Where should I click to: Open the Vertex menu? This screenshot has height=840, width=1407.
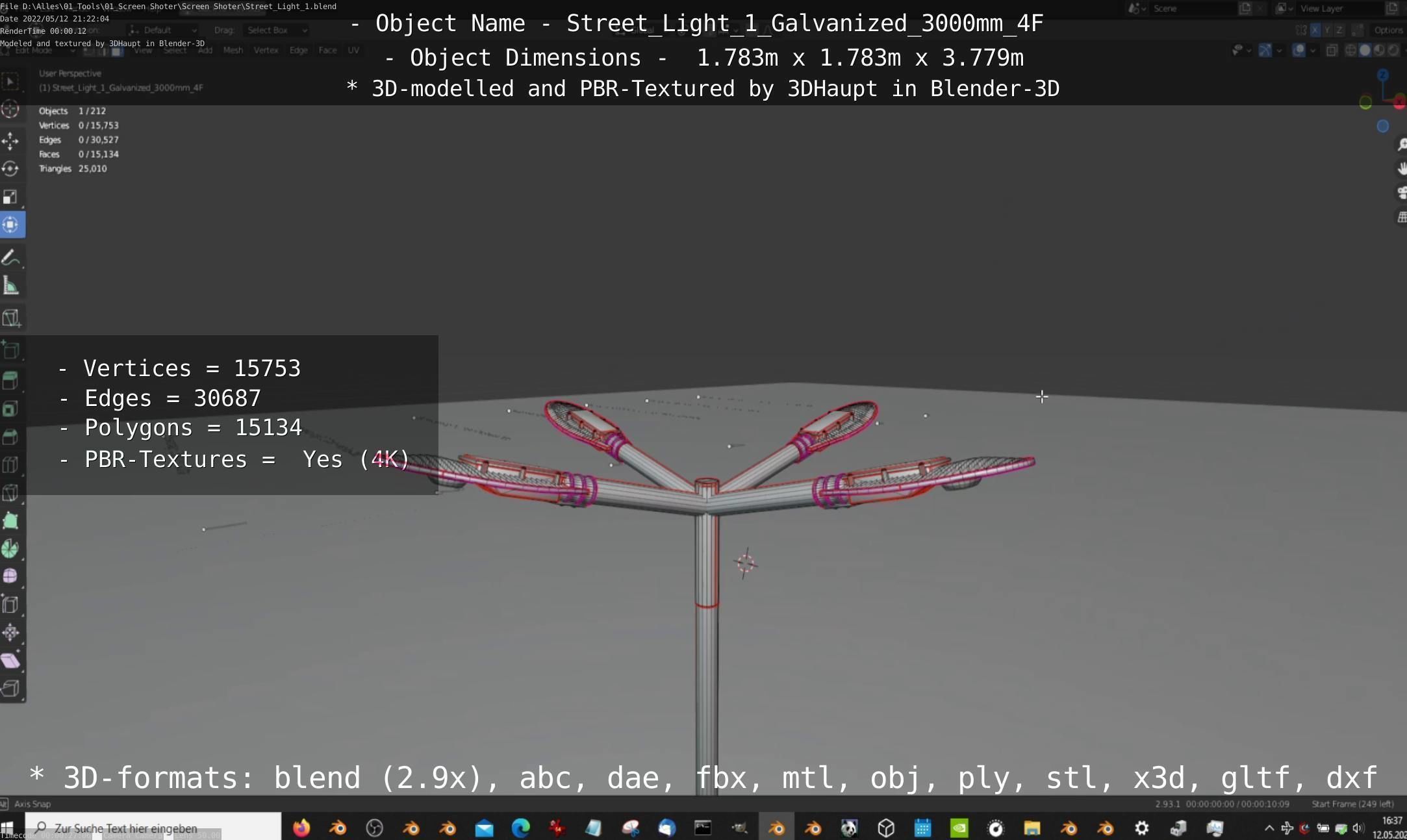(x=266, y=50)
